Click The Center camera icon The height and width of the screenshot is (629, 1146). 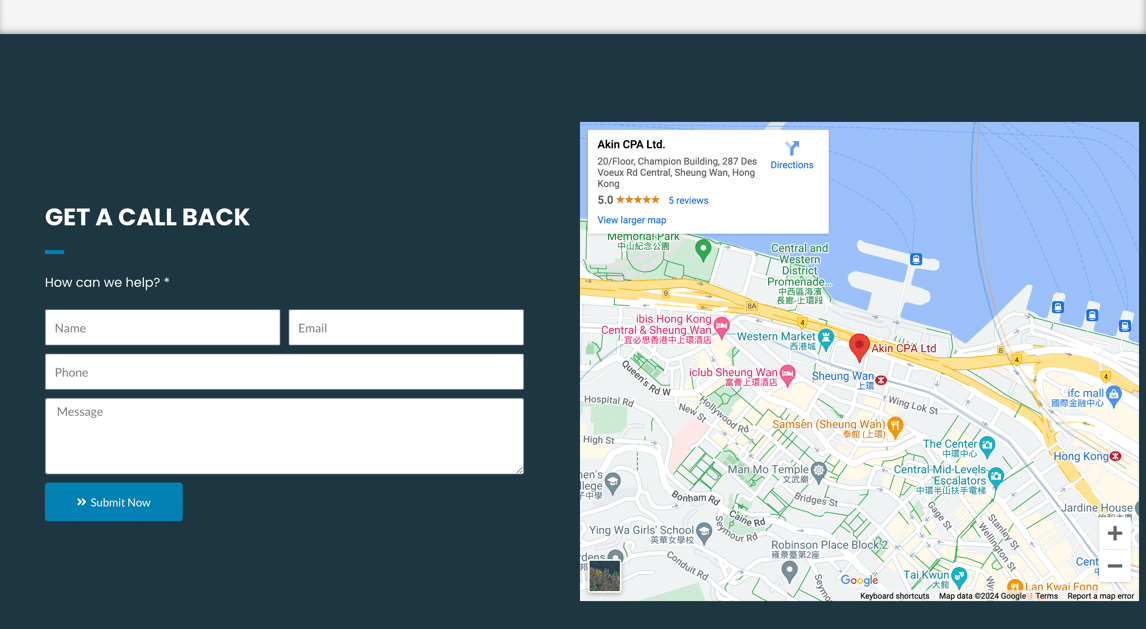pyautogui.click(x=987, y=445)
